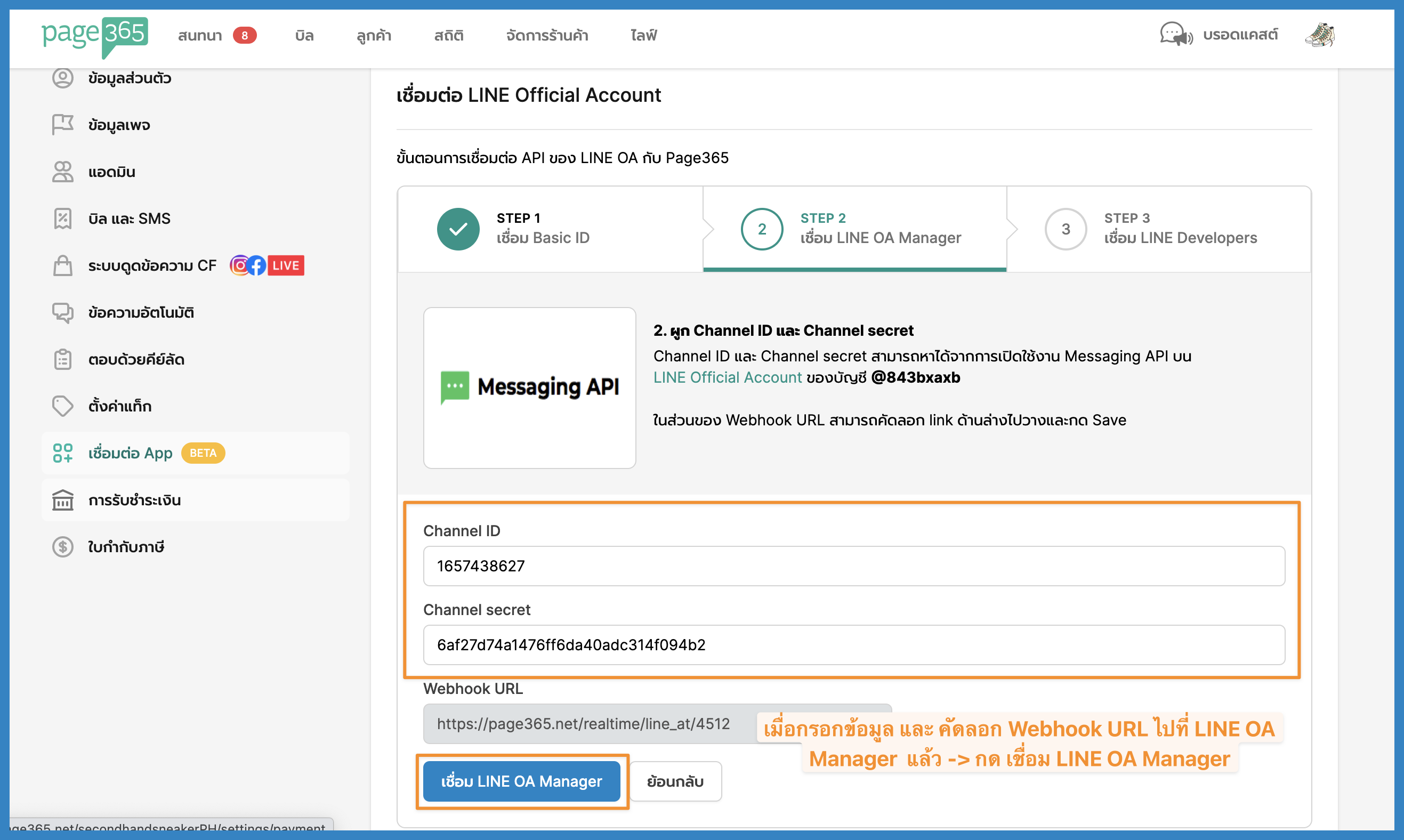Focus the Channel ID input field

point(854,566)
